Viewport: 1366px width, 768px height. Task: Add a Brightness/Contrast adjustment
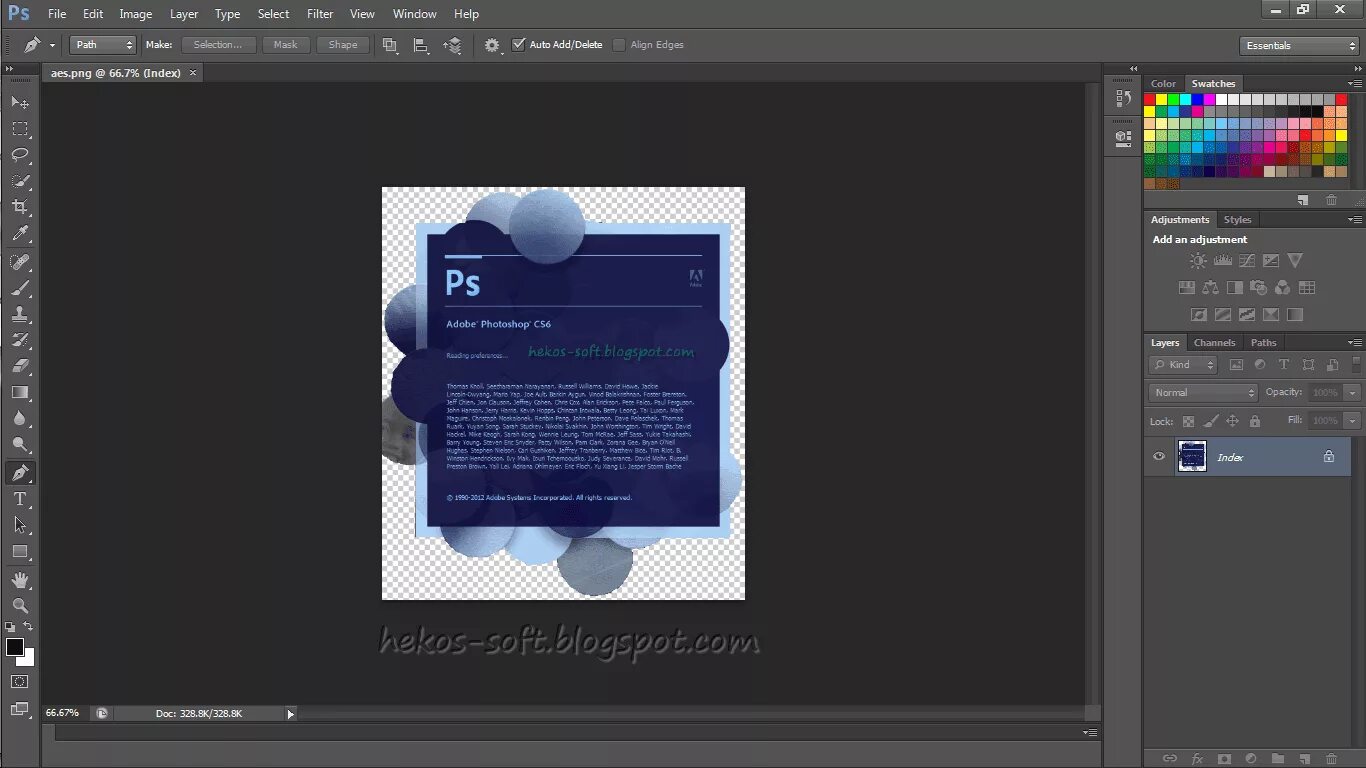click(x=1197, y=260)
